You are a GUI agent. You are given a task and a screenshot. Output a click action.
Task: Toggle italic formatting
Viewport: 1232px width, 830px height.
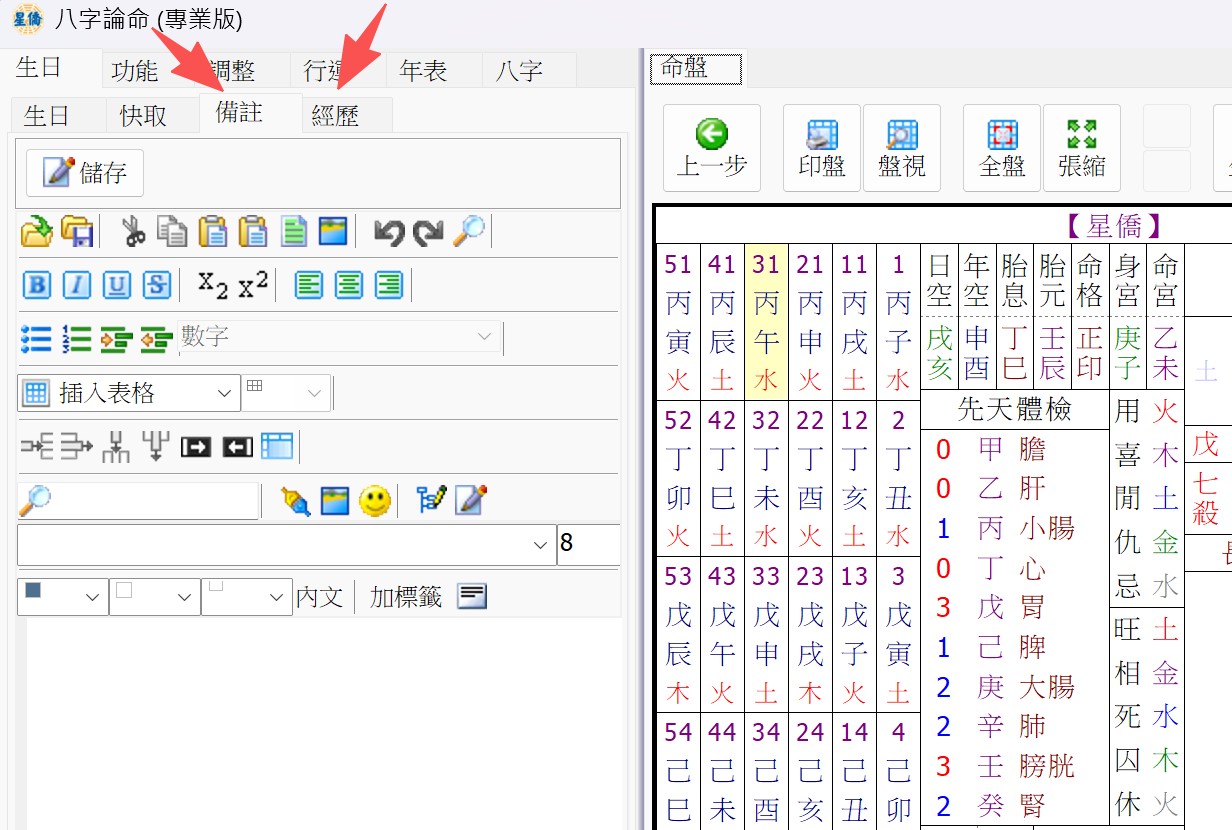pyautogui.click(x=77, y=285)
